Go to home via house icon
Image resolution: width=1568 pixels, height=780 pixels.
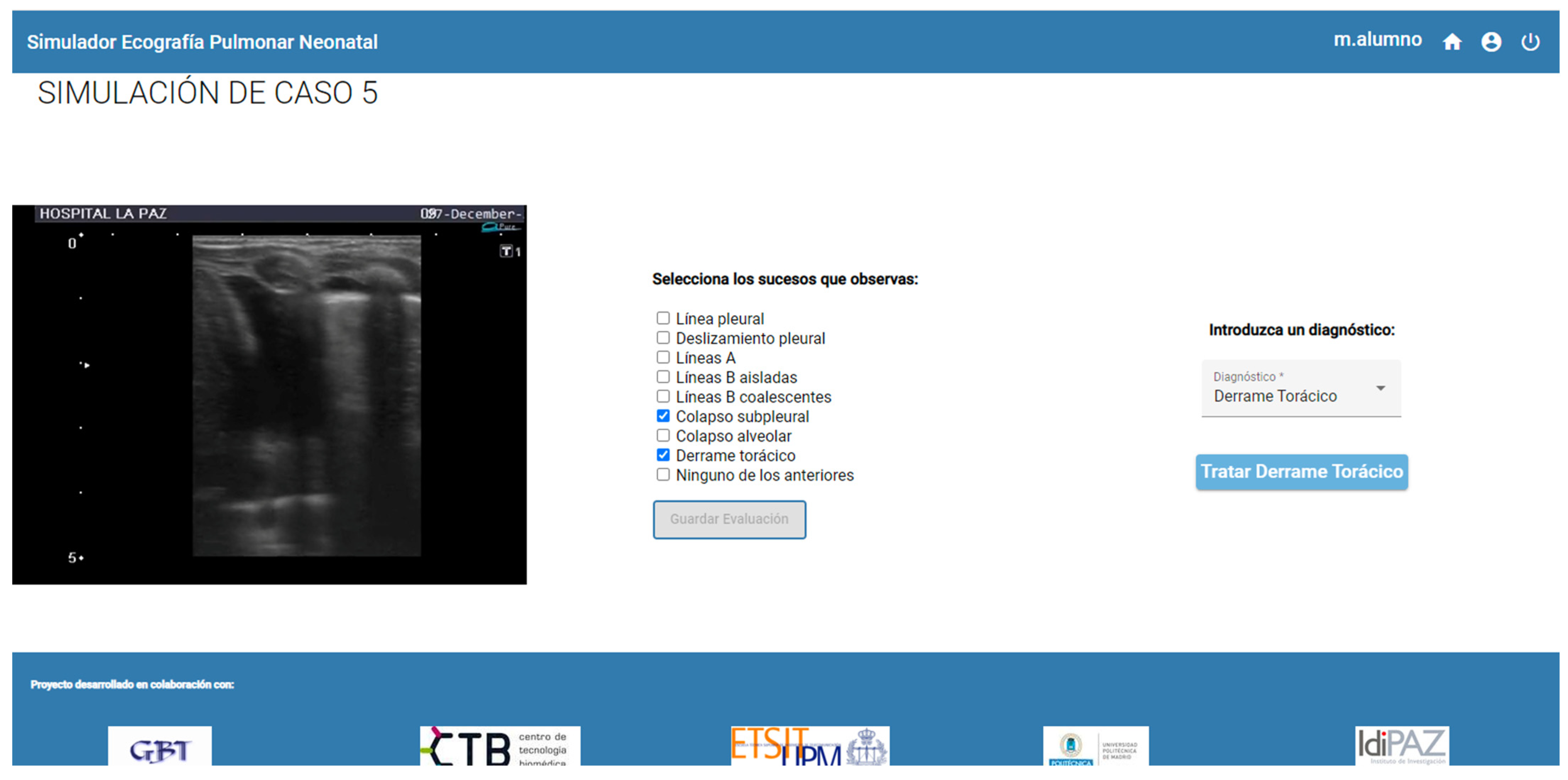coord(1452,42)
